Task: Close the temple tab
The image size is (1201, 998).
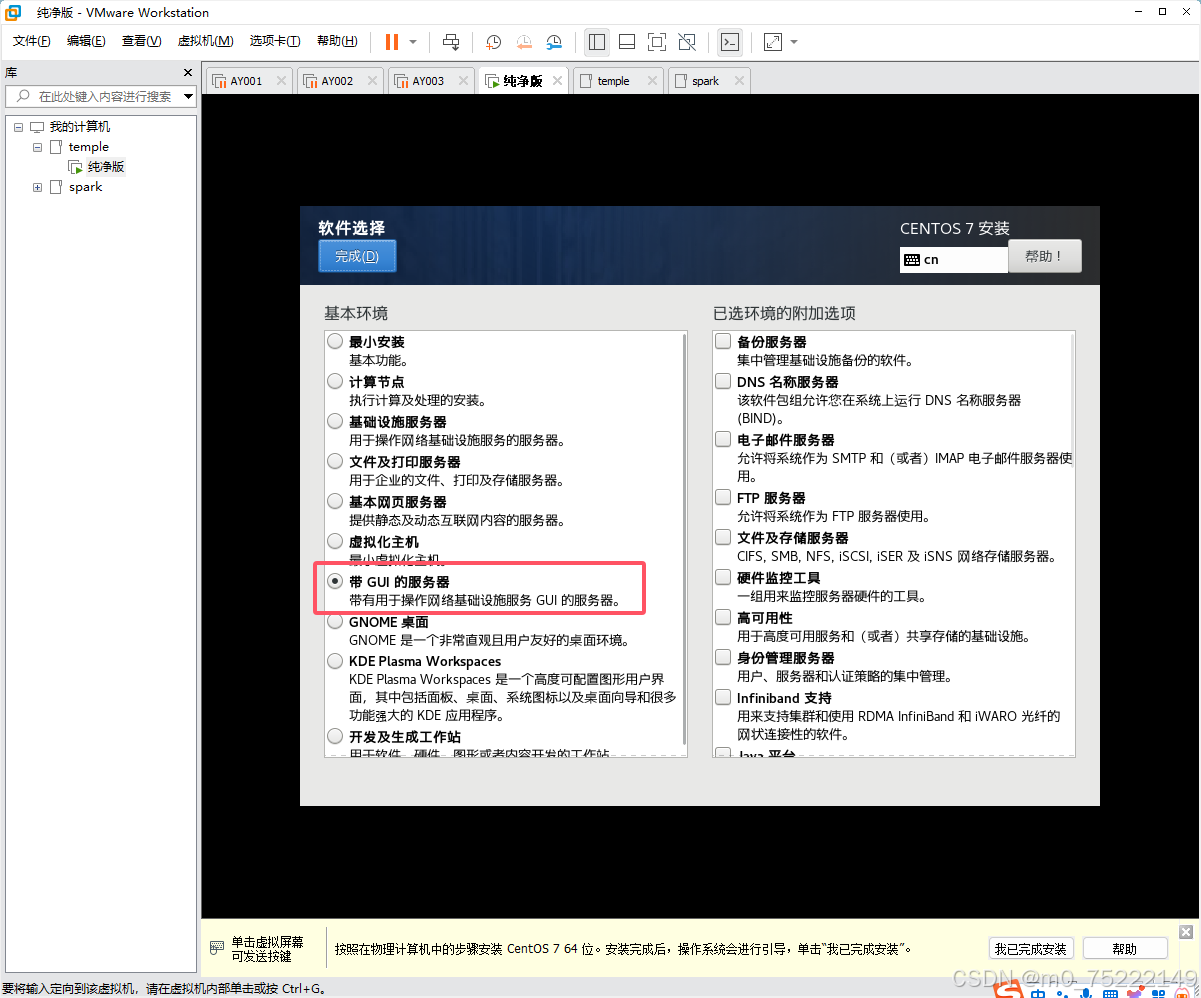Action: 651,81
